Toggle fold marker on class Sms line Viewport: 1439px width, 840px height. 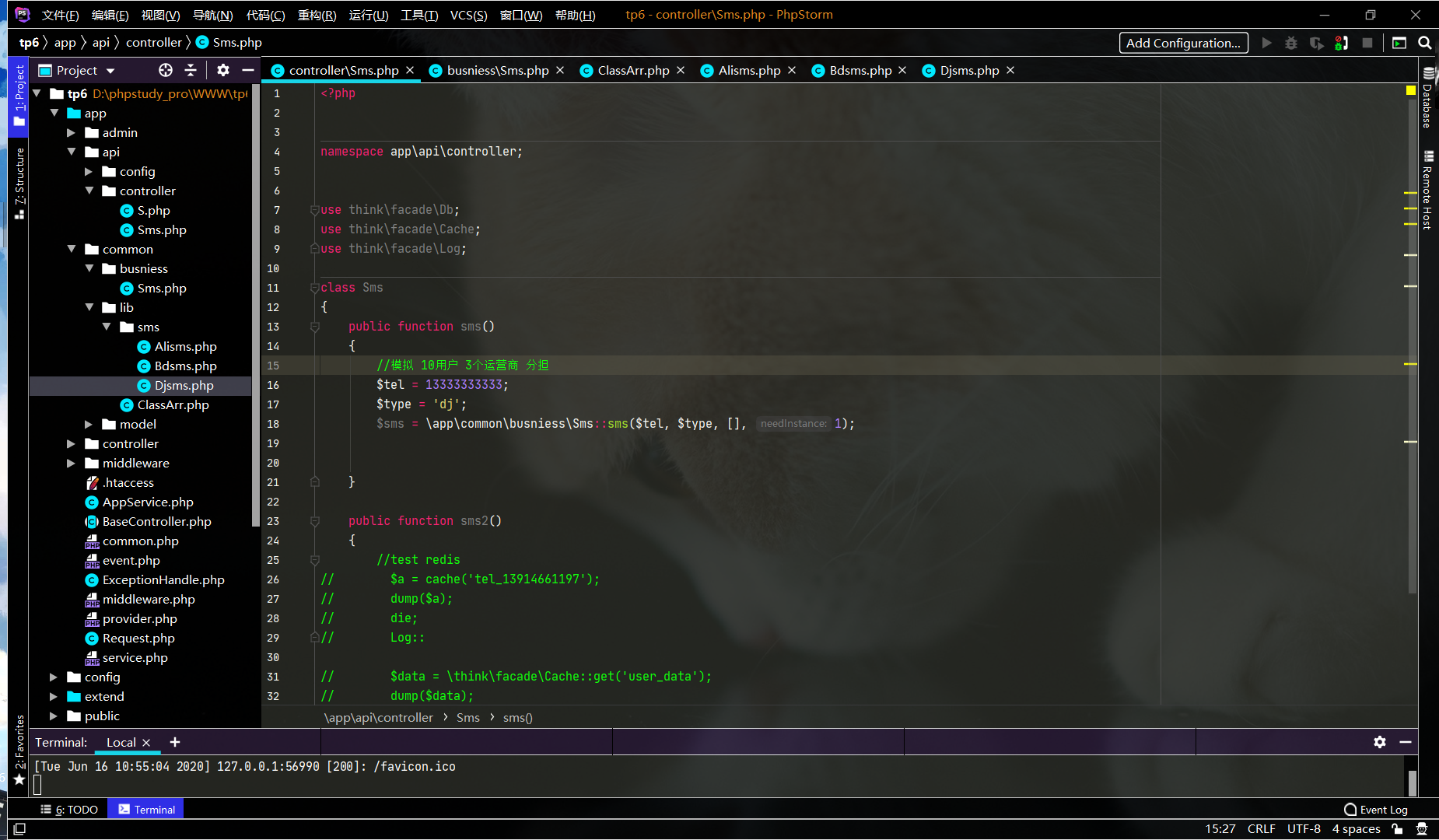314,288
